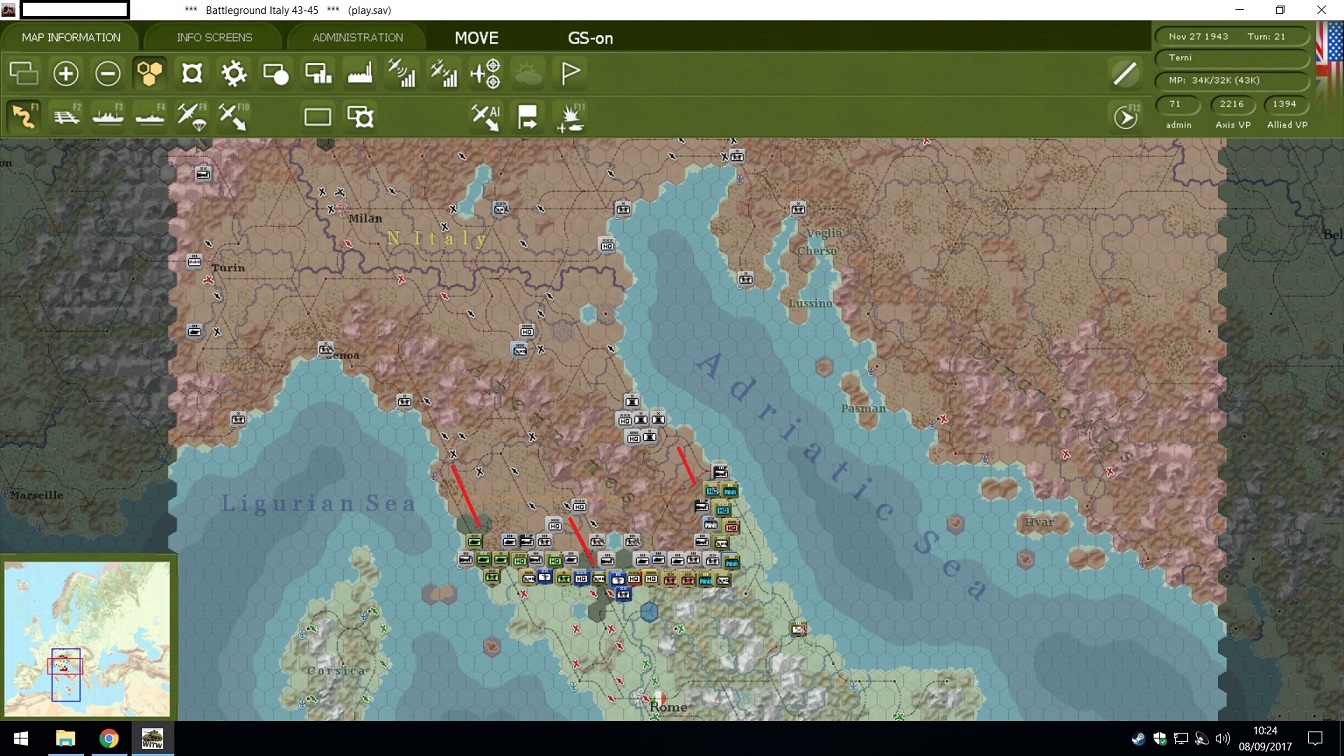Click the Rome city label on map

669,707
